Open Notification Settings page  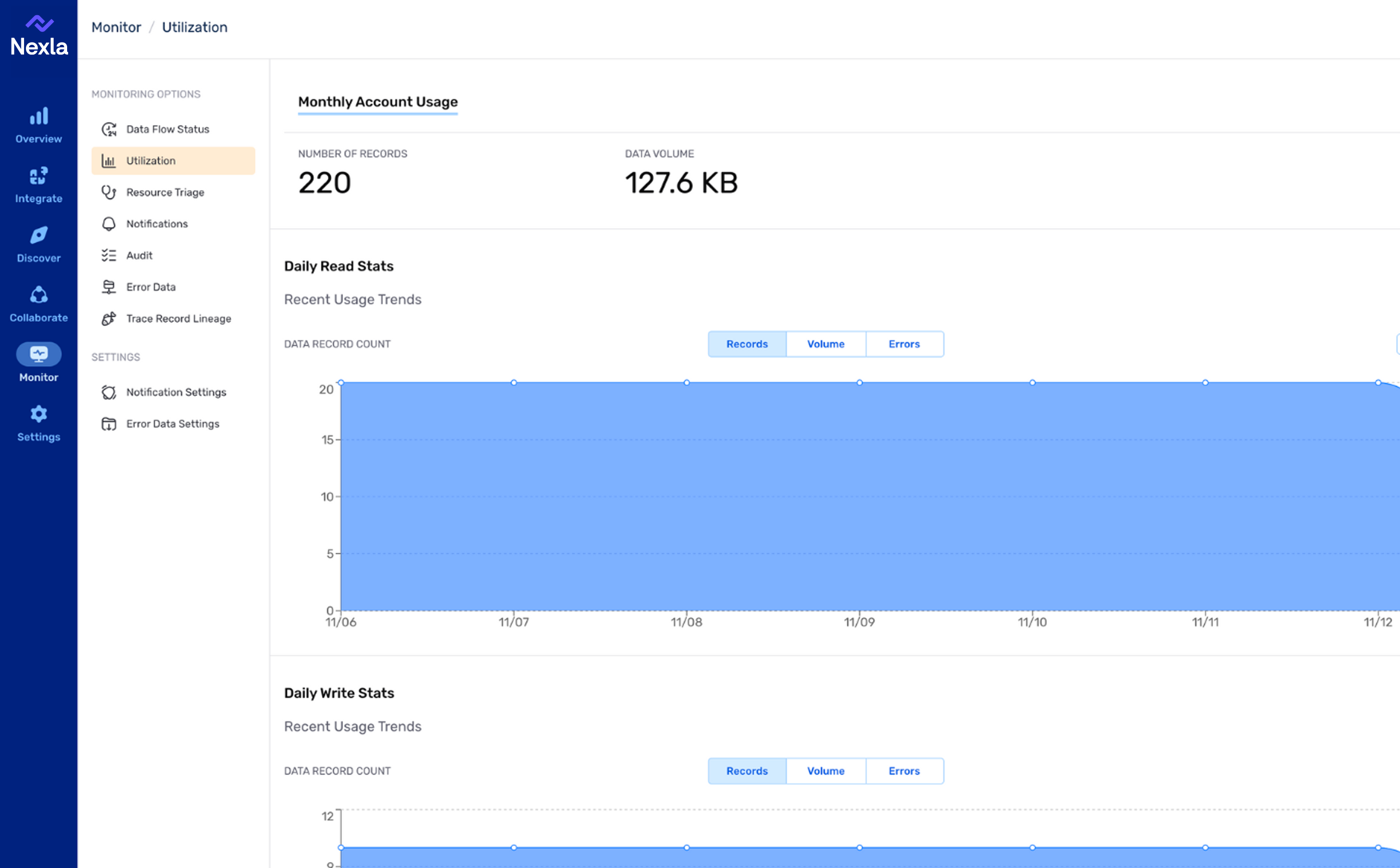(x=175, y=392)
